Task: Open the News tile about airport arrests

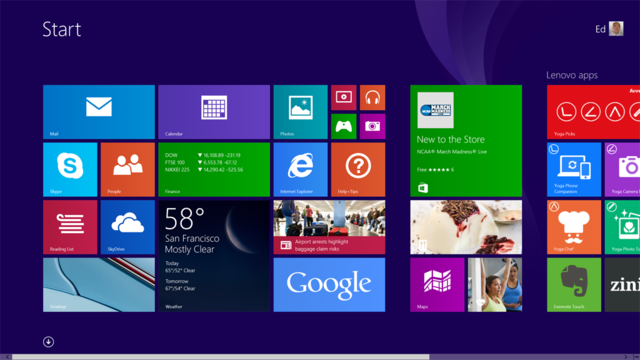Action: [329, 227]
